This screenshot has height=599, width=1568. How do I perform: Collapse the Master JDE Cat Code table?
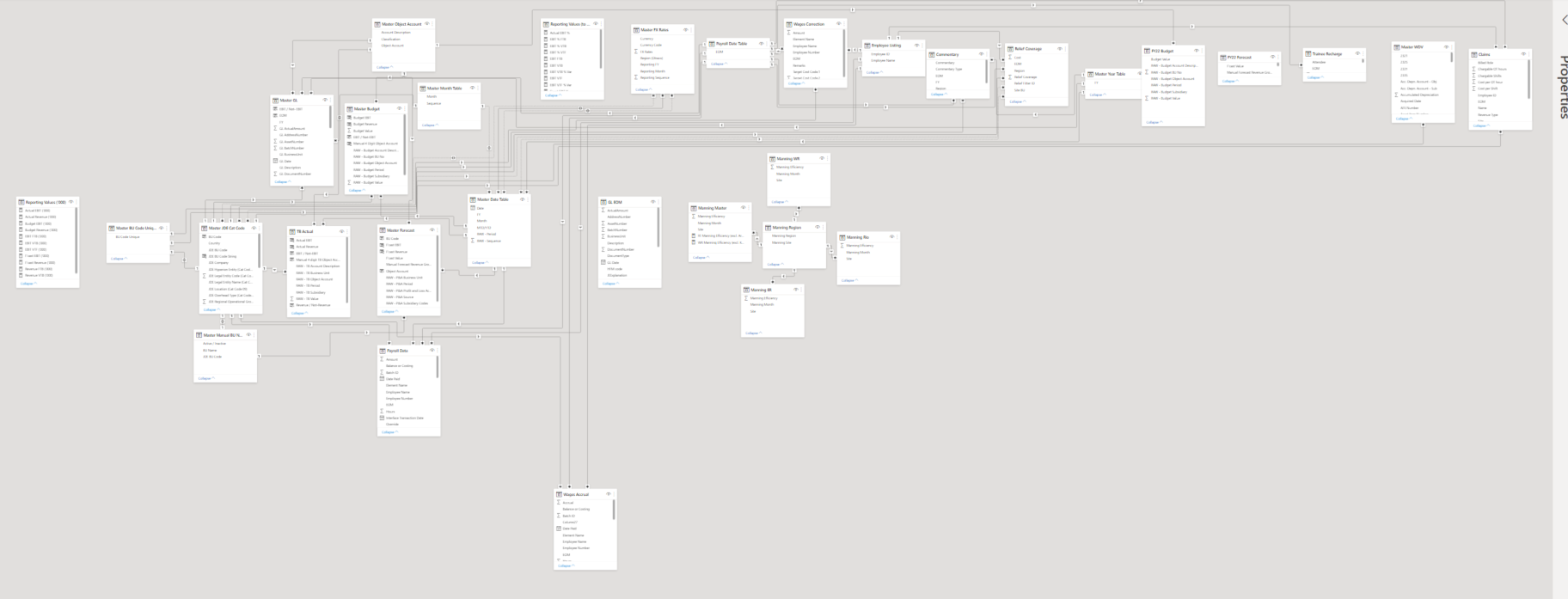click(x=211, y=310)
